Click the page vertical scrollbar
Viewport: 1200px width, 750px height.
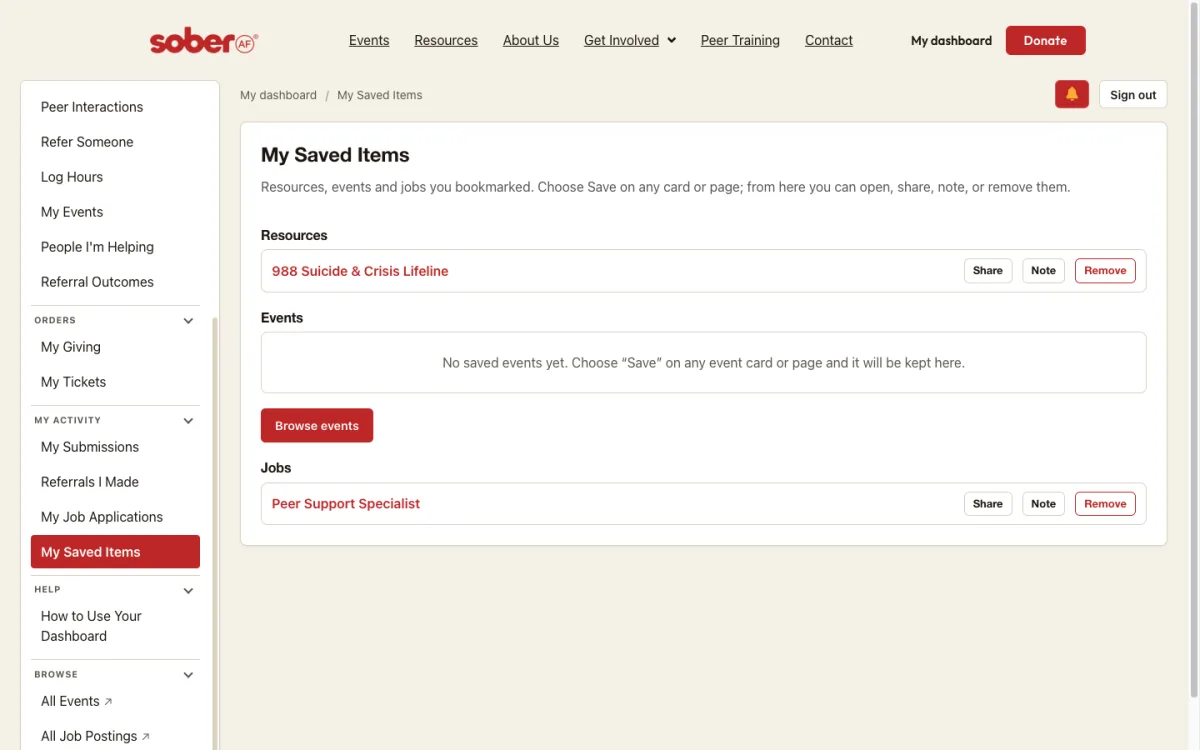pyautogui.click(x=1194, y=350)
